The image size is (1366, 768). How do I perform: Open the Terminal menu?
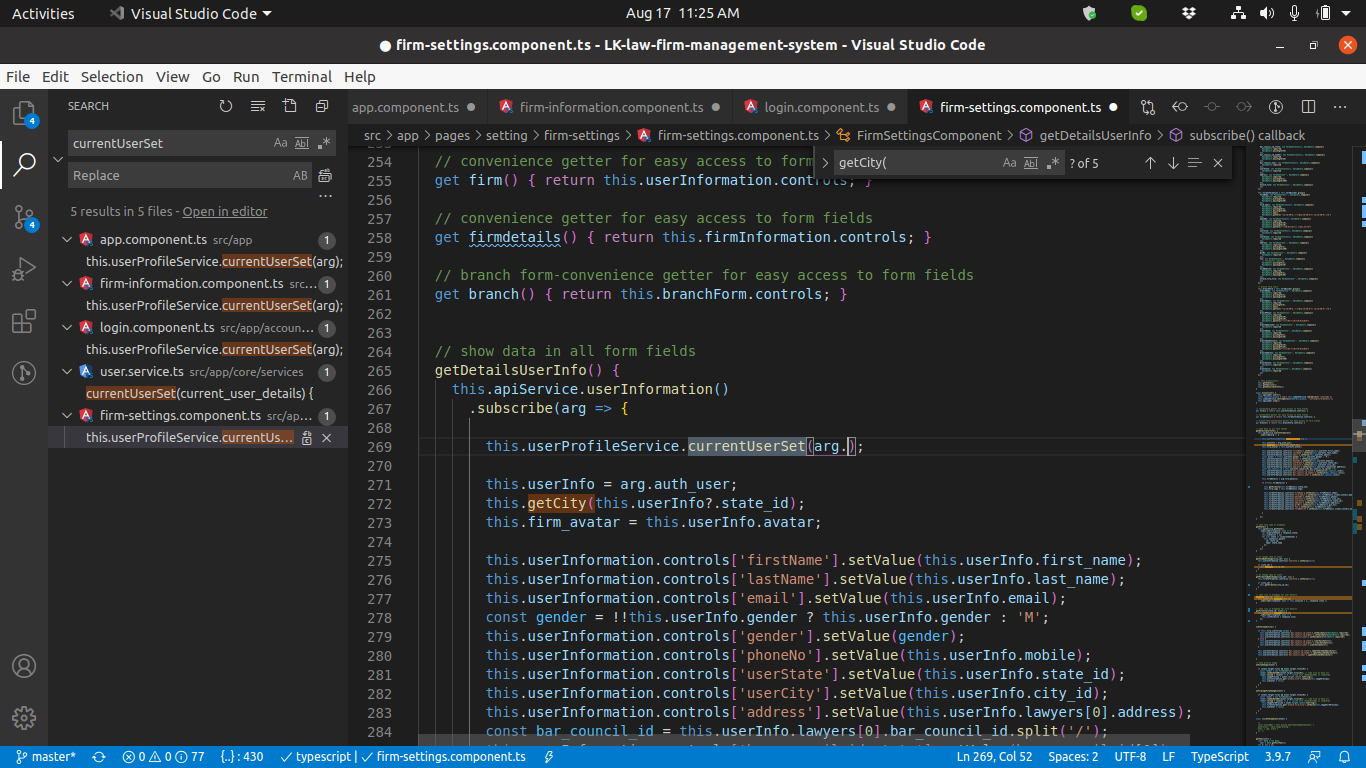(x=301, y=77)
